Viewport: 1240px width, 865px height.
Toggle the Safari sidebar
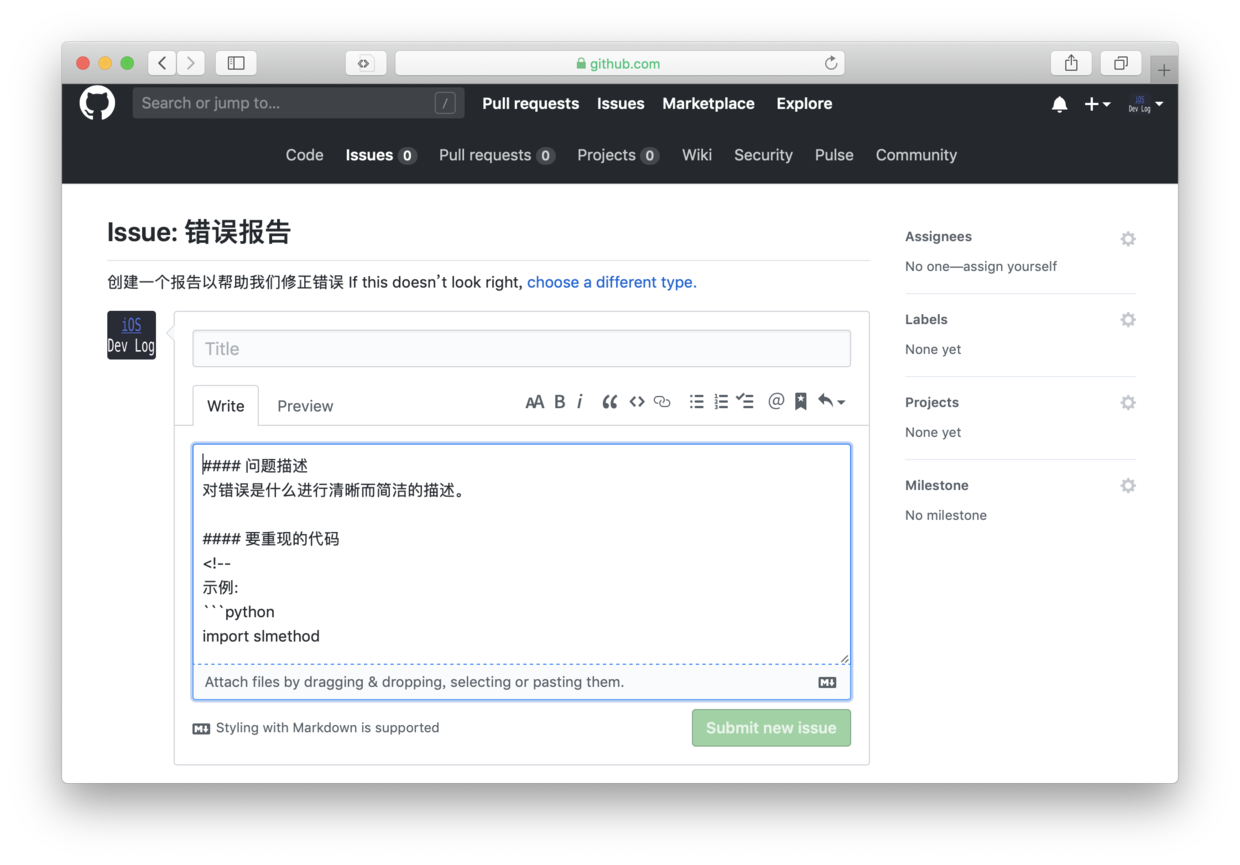click(x=236, y=63)
